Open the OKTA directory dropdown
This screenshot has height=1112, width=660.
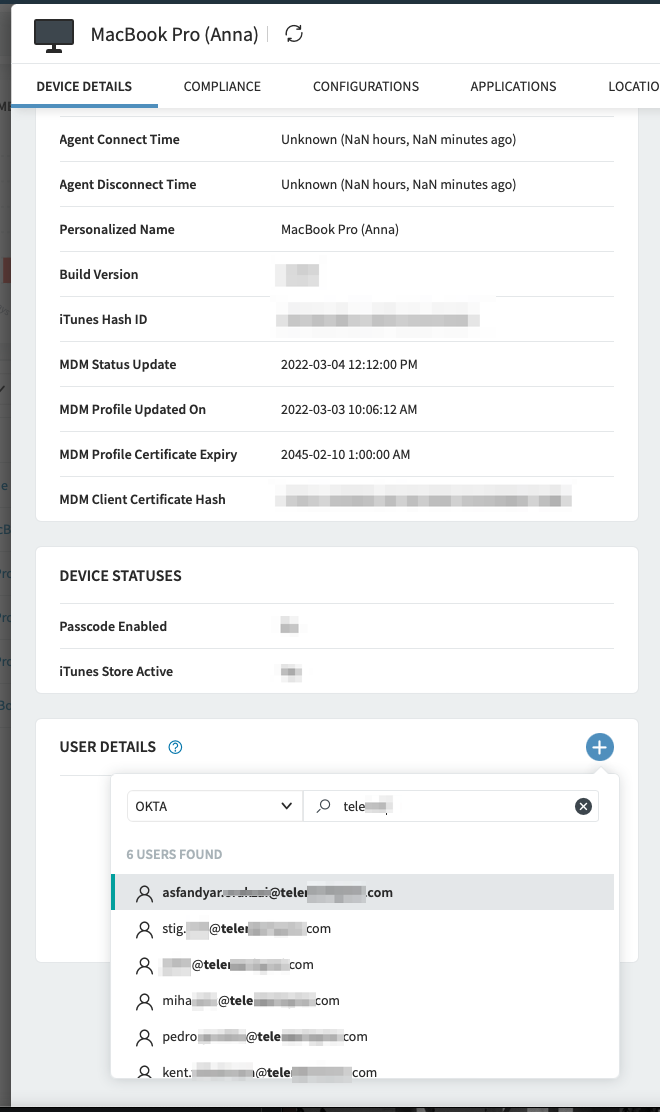[x=214, y=807]
